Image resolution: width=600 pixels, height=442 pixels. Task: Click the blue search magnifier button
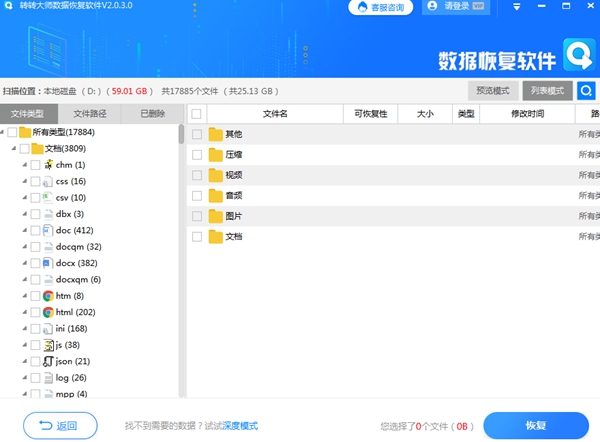pos(586,91)
